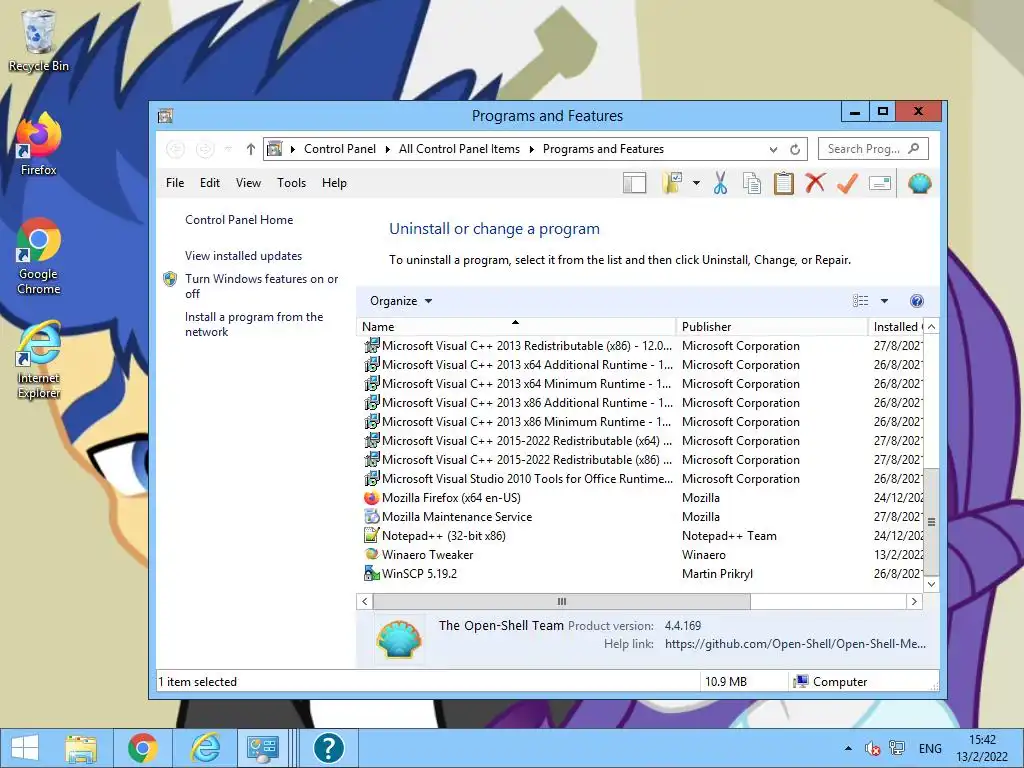
Task: Click the Email/Rename card toolbar icon
Action: pos(880,184)
